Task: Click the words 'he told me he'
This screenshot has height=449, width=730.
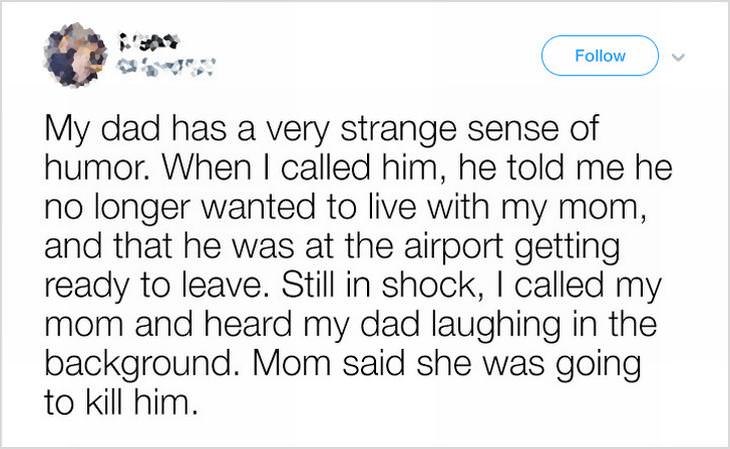Action: click(565, 168)
